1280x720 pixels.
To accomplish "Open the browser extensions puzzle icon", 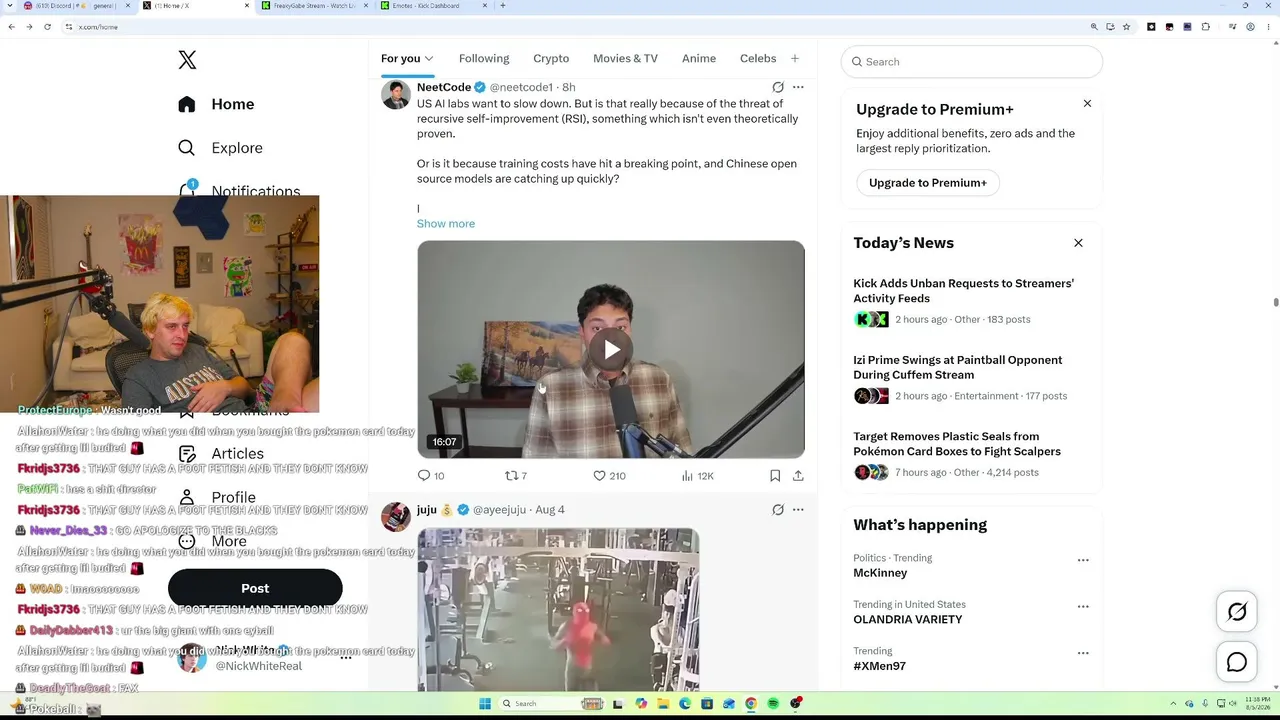I will (1205, 27).
